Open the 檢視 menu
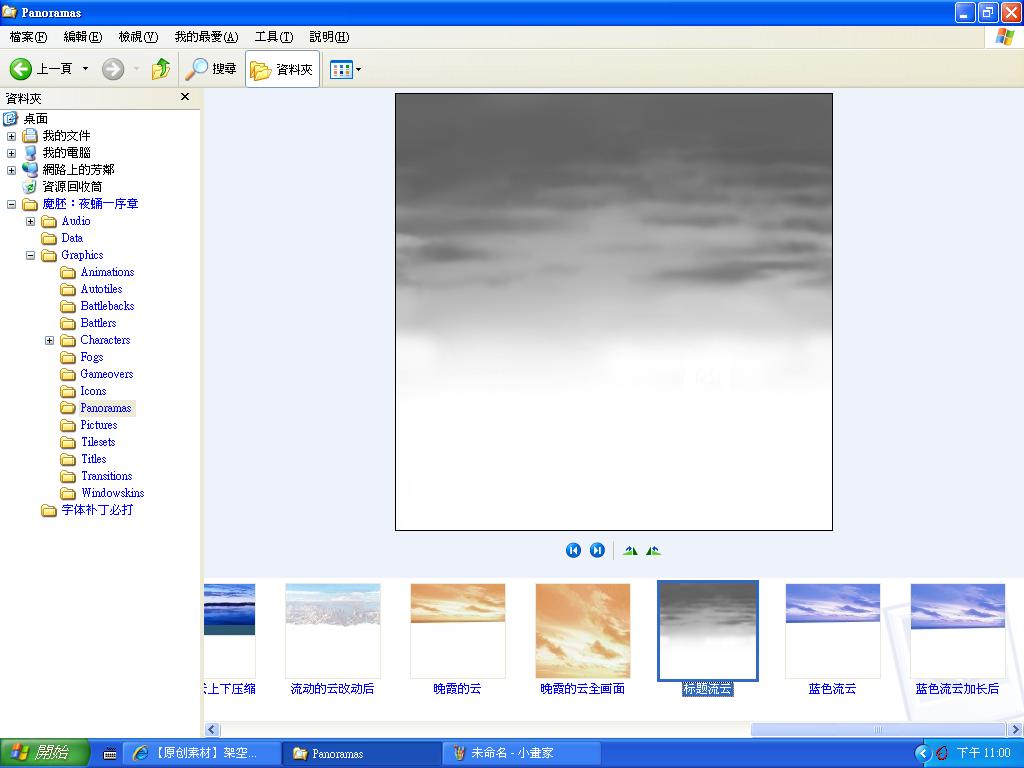1024x768 pixels. tap(138, 37)
